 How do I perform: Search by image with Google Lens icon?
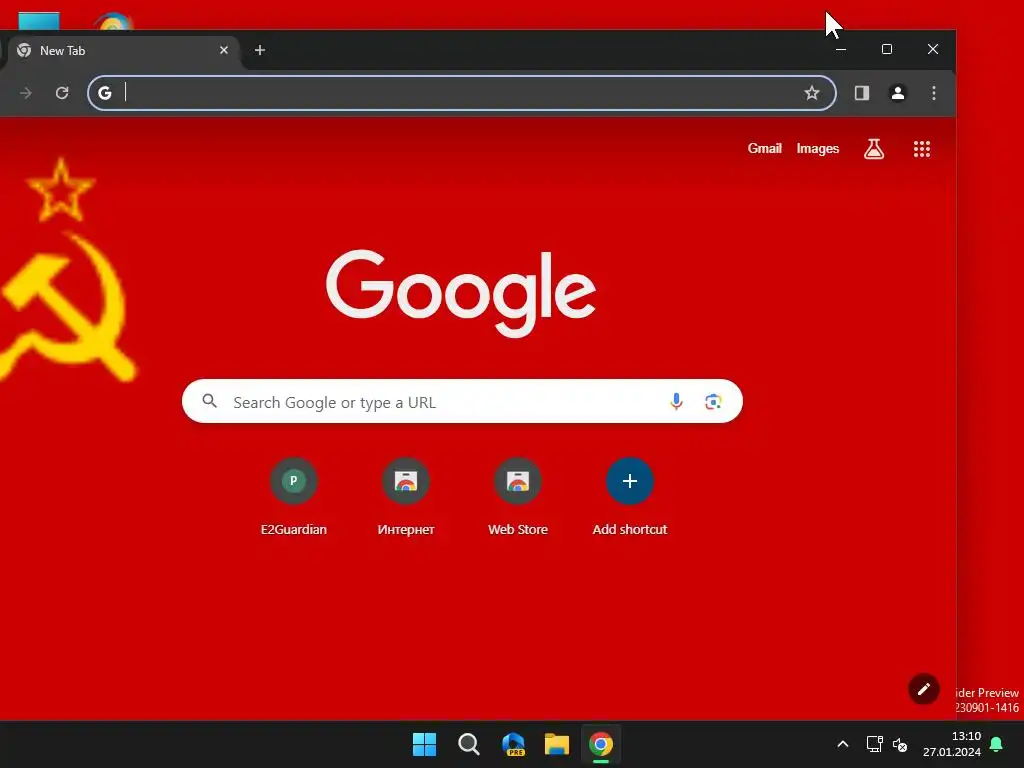point(713,402)
